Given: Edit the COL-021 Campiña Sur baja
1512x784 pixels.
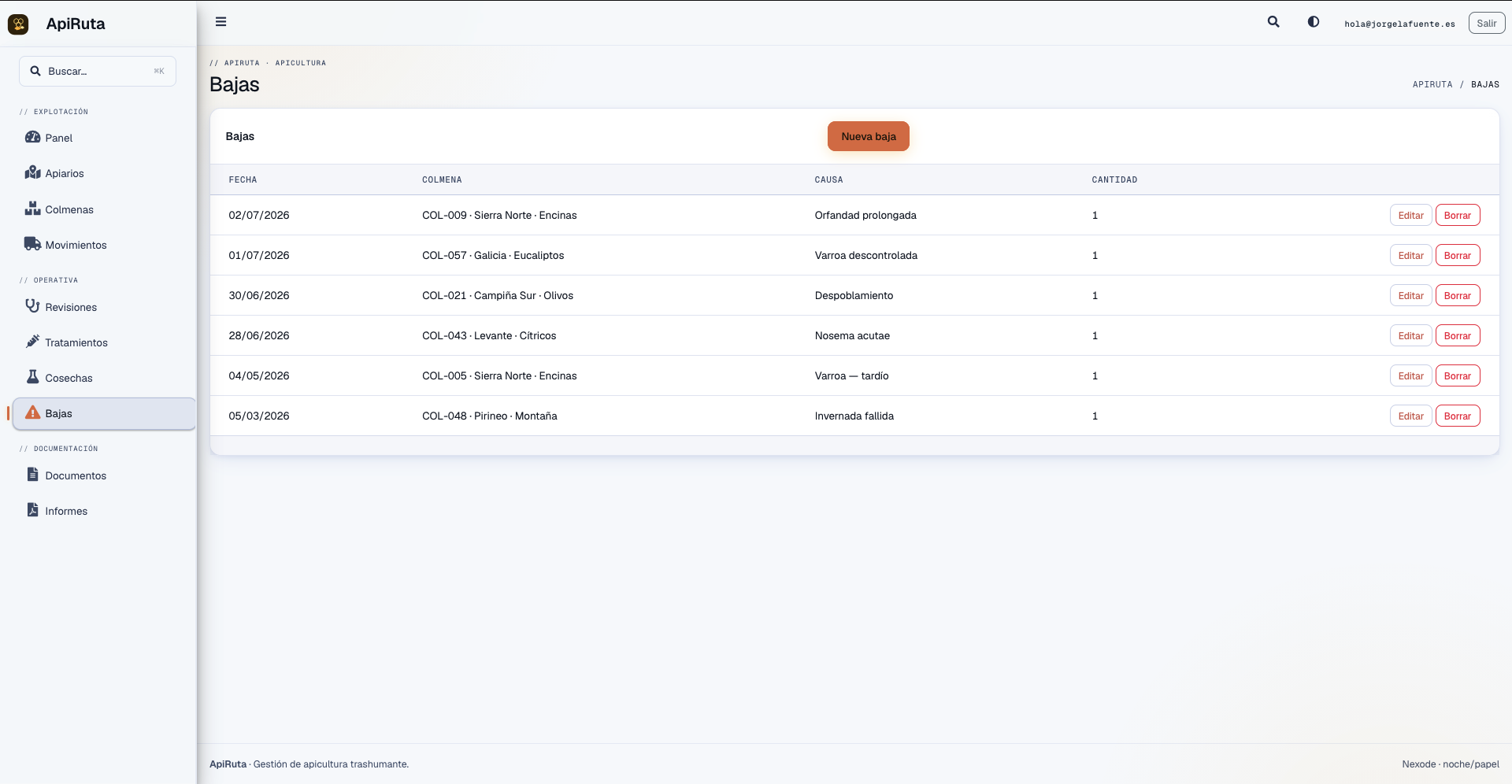Looking at the screenshot, I should coord(1410,295).
